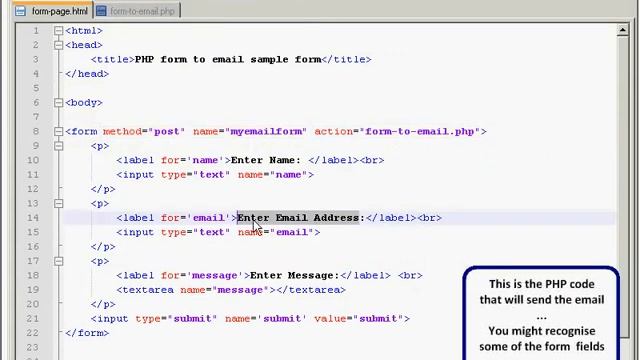Click the </p> closing tag on line 20
This screenshot has height=360, width=640.
coord(103,304)
